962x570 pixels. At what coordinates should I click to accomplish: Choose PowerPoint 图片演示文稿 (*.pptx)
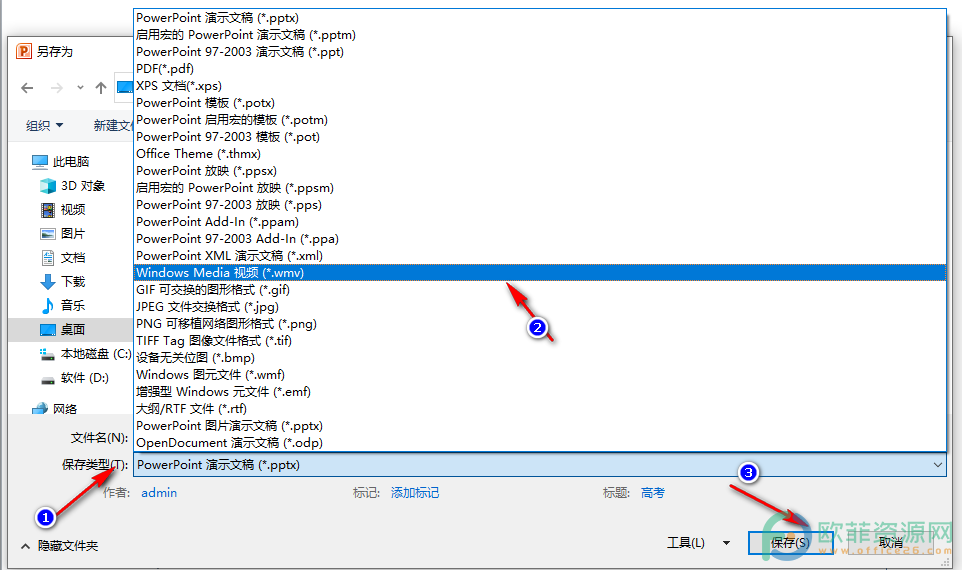[x=540, y=426]
